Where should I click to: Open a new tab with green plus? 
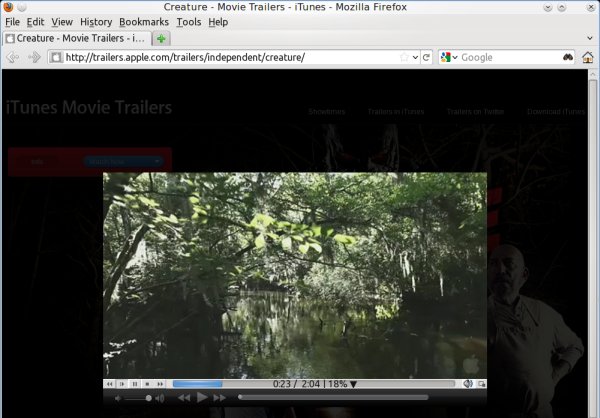pos(161,39)
